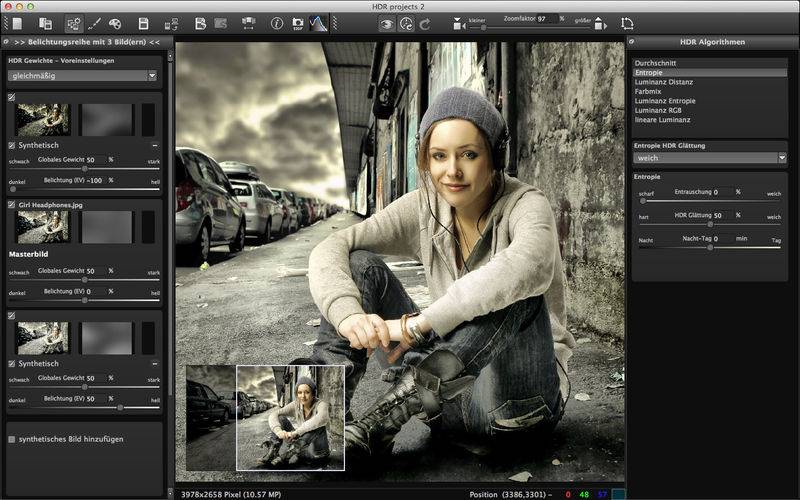The height and width of the screenshot is (500, 800).
Task: Click the 'Nacht-Tag' slider handle
Action: (710, 246)
